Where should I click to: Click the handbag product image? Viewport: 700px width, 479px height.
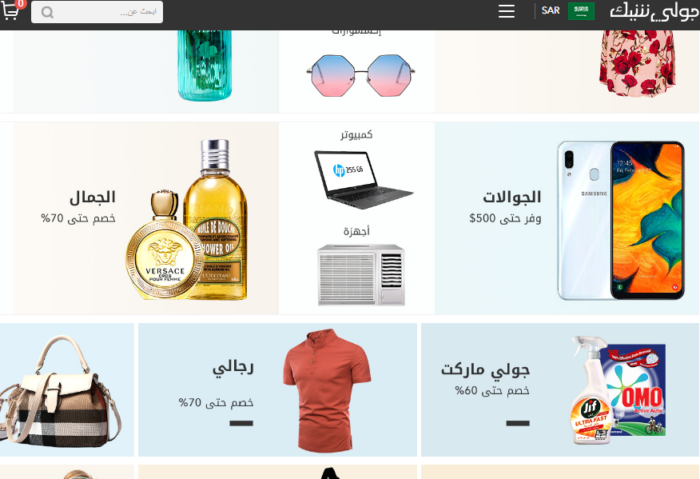coord(60,391)
